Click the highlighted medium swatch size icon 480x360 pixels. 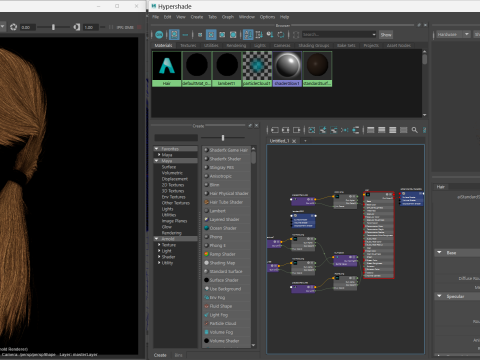pyautogui.click(x=211, y=34)
